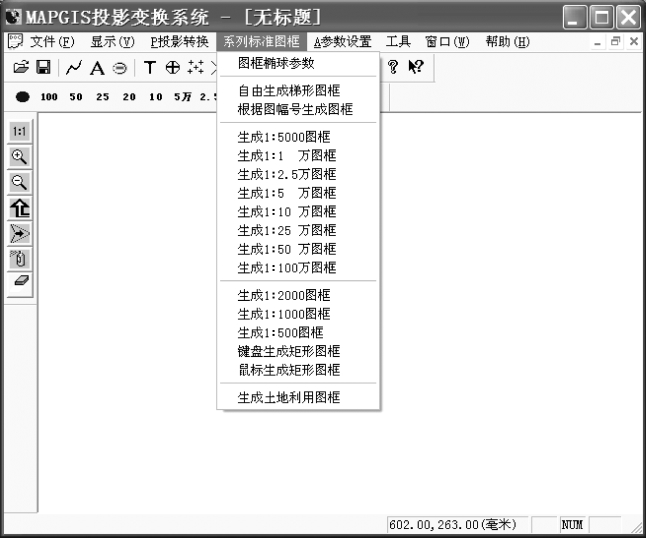The image size is (646, 538).
Task: Click the coordinate readout 602.00,263.00(毫米)
Action: coord(457,524)
